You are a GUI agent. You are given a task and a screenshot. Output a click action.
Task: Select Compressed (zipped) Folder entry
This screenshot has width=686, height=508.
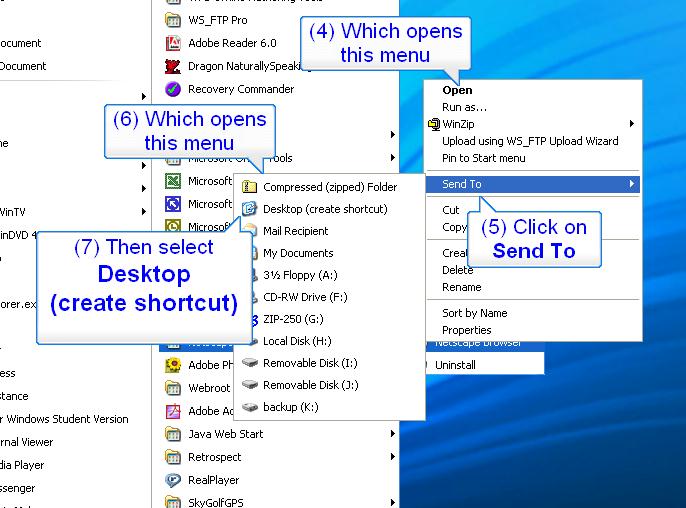[329, 187]
